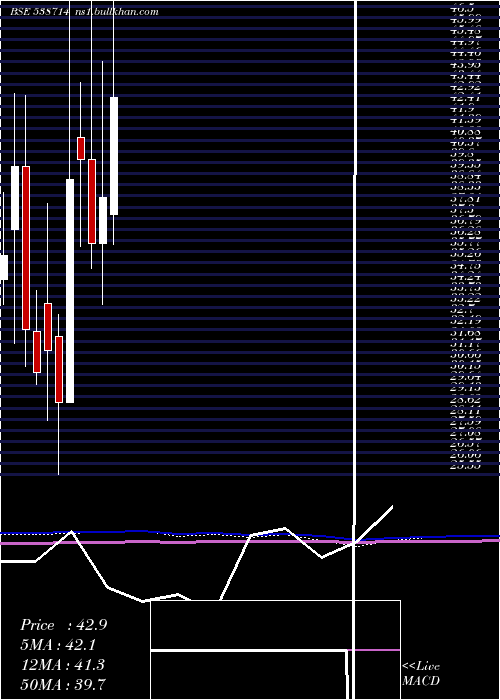Select the small red candle highest on chart
Screen dimensions: 500x700
81,148
